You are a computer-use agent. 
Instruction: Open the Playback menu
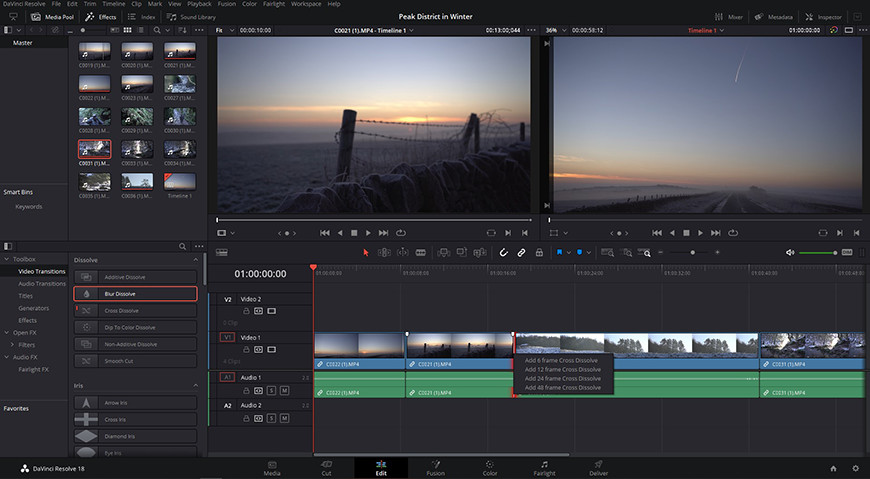coord(199,4)
